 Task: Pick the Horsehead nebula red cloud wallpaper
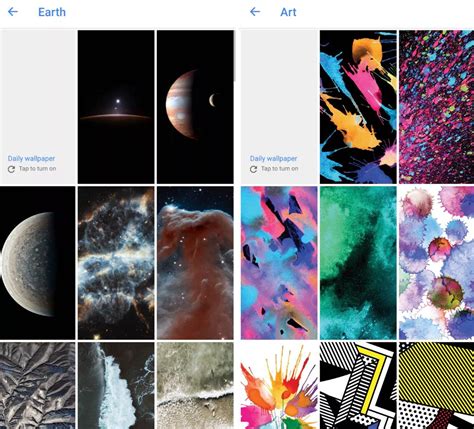tap(195, 263)
